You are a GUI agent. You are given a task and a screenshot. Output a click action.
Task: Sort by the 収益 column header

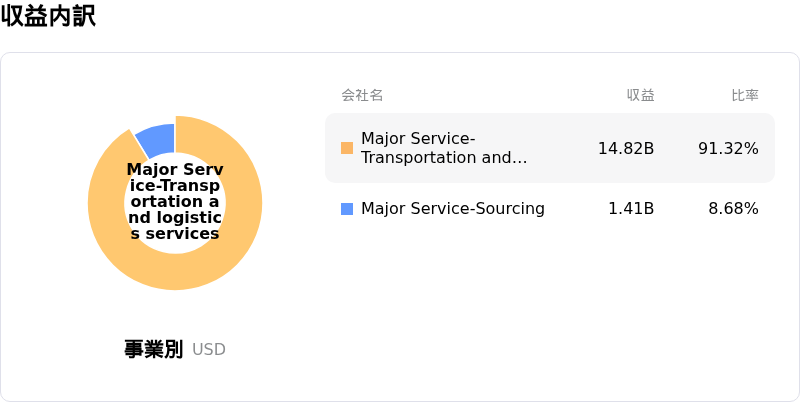coord(640,95)
